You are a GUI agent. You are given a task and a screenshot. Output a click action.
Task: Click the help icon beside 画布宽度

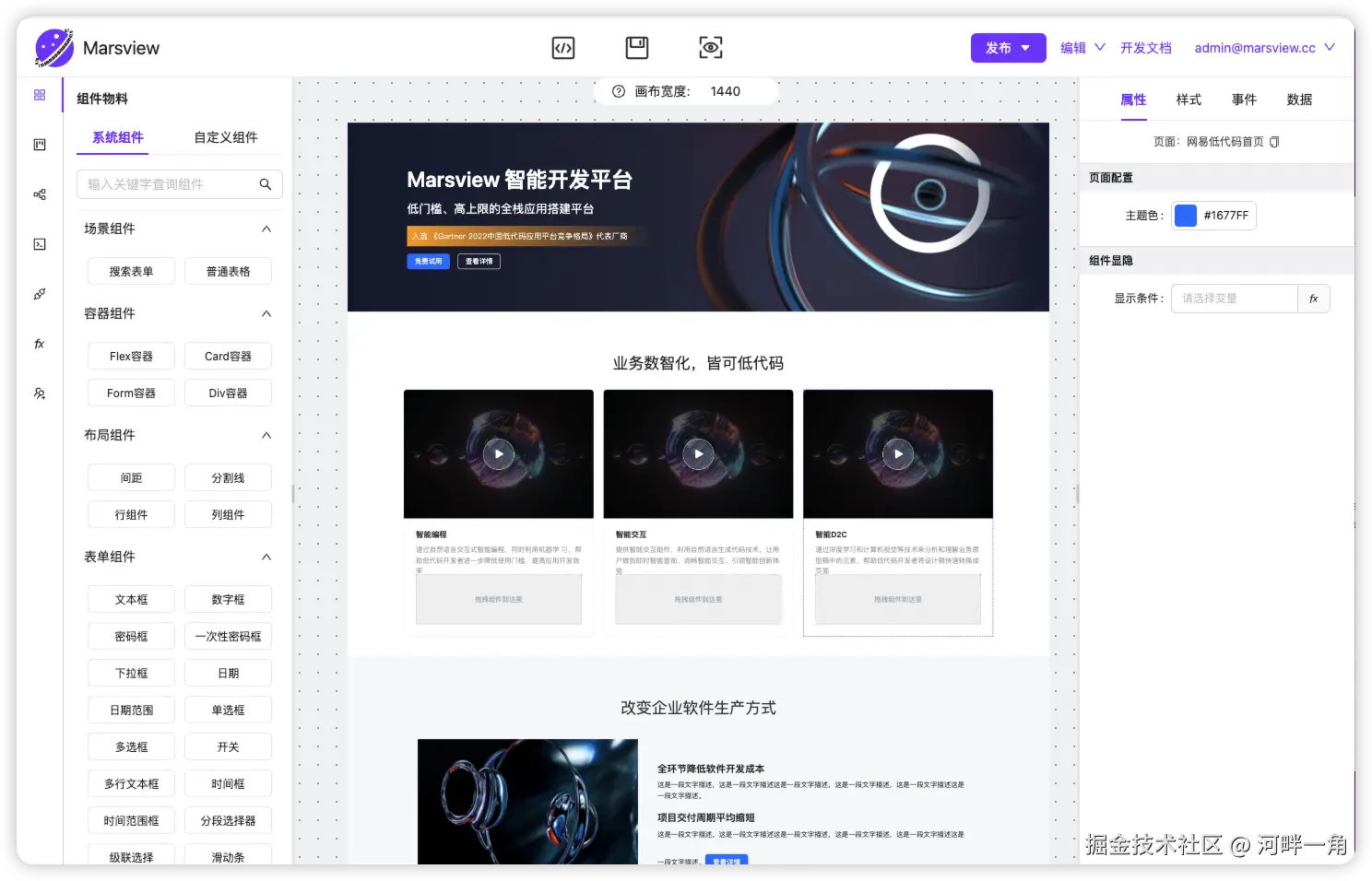pyautogui.click(x=619, y=91)
